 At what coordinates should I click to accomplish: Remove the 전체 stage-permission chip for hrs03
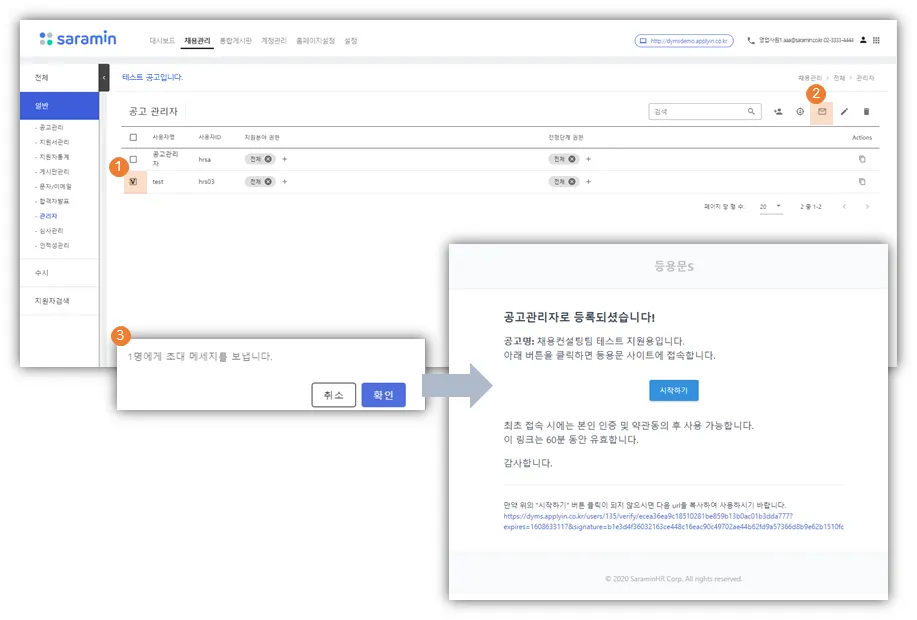pyautogui.click(x=572, y=181)
